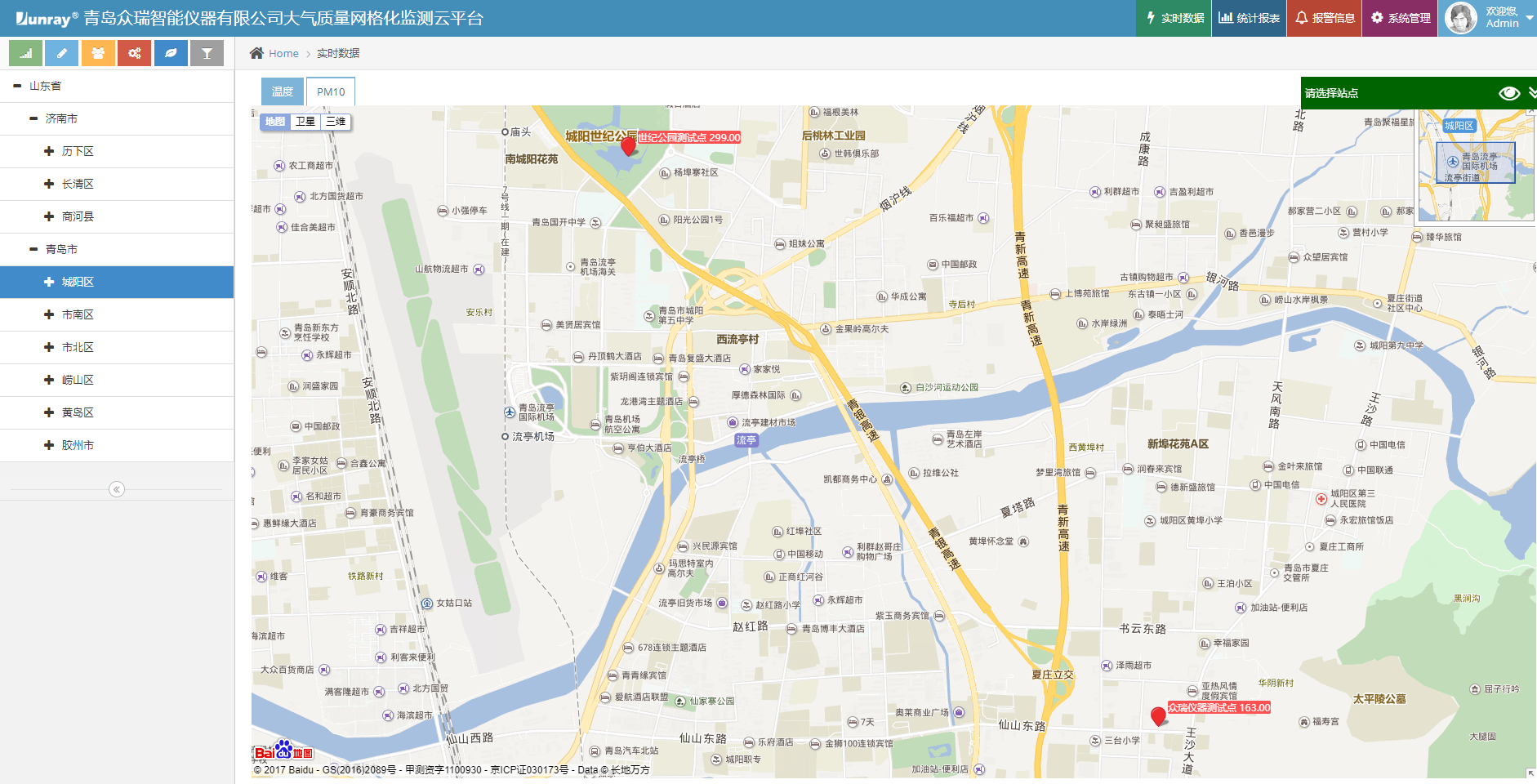Open the 实时数据 top menu
Viewport: 1537px width, 784px height.
point(1174,18)
